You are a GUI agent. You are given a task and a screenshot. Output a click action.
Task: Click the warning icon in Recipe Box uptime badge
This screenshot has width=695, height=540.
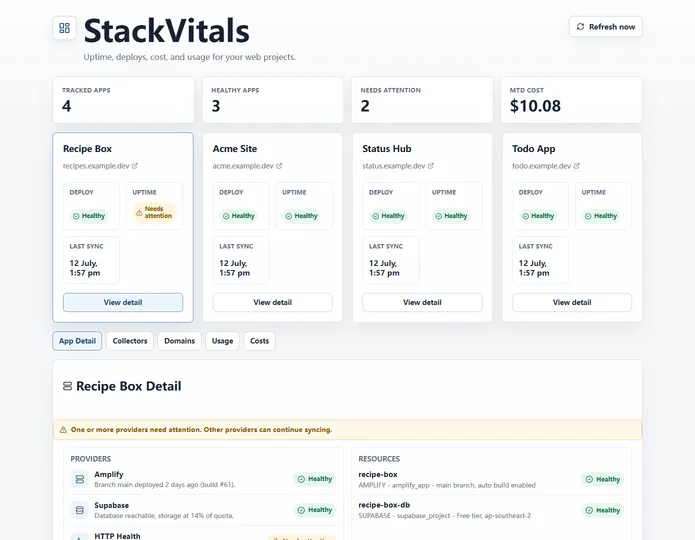[x=139, y=212]
